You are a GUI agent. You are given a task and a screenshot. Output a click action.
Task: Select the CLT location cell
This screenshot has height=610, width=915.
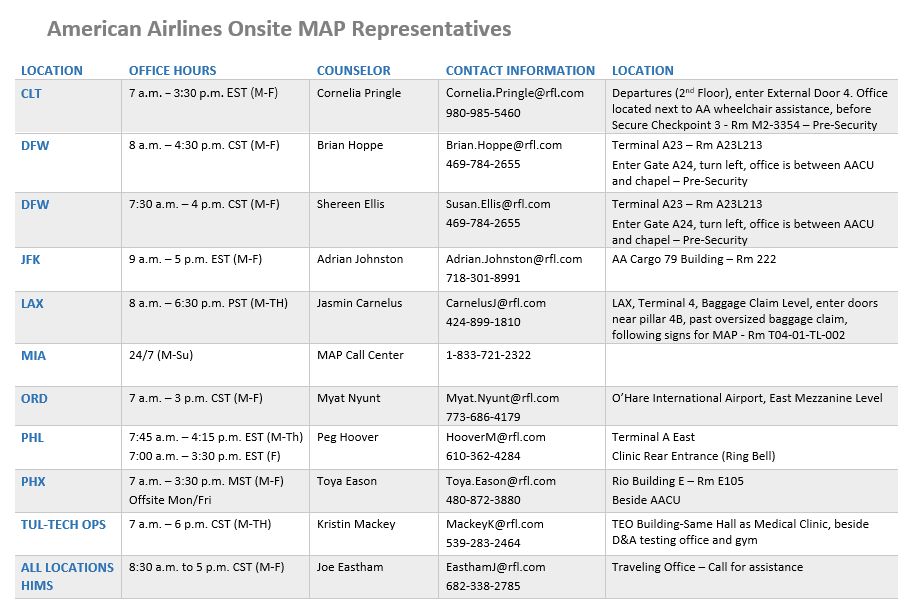coord(32,93)
